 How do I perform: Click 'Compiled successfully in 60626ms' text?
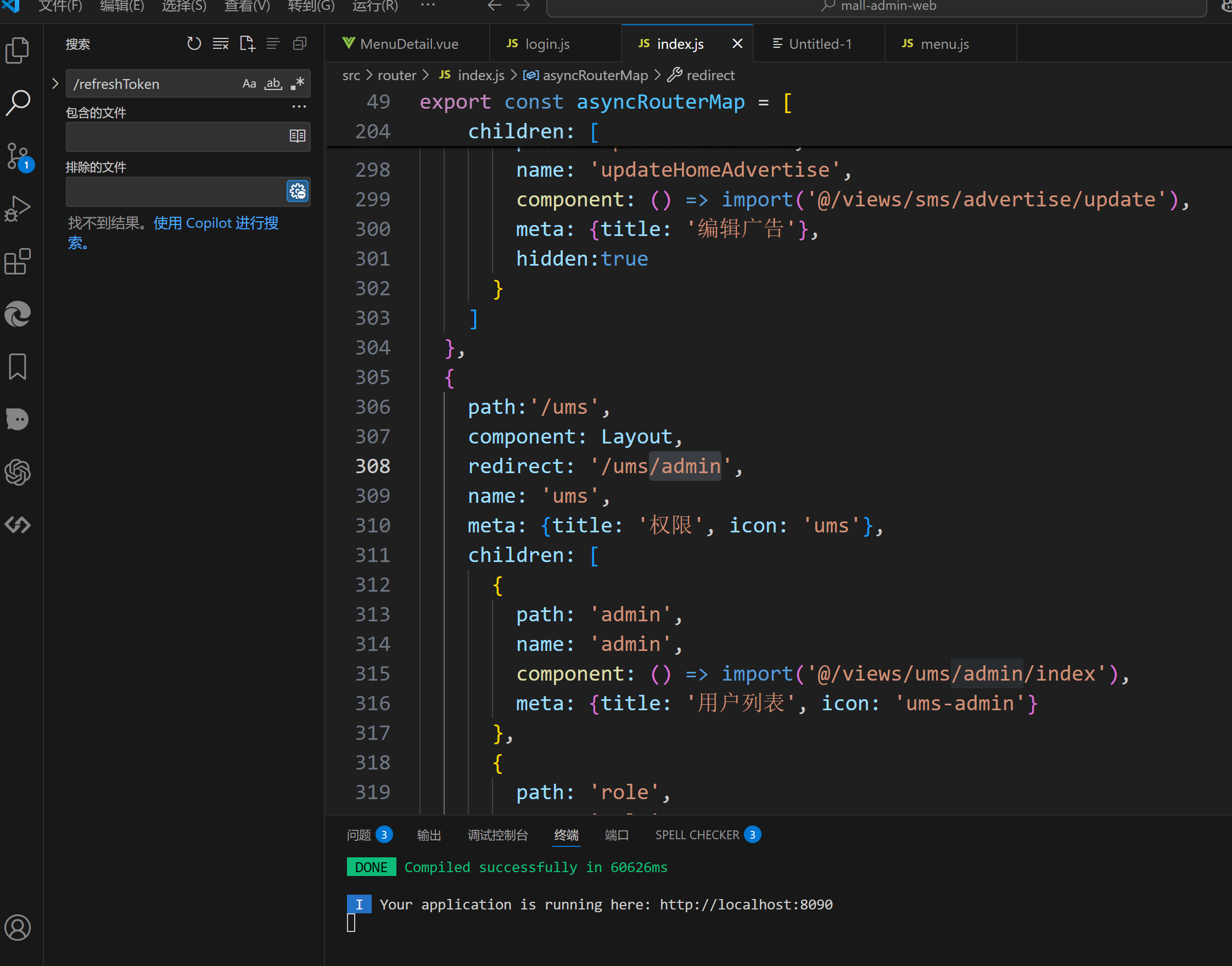tap(536, 867)
